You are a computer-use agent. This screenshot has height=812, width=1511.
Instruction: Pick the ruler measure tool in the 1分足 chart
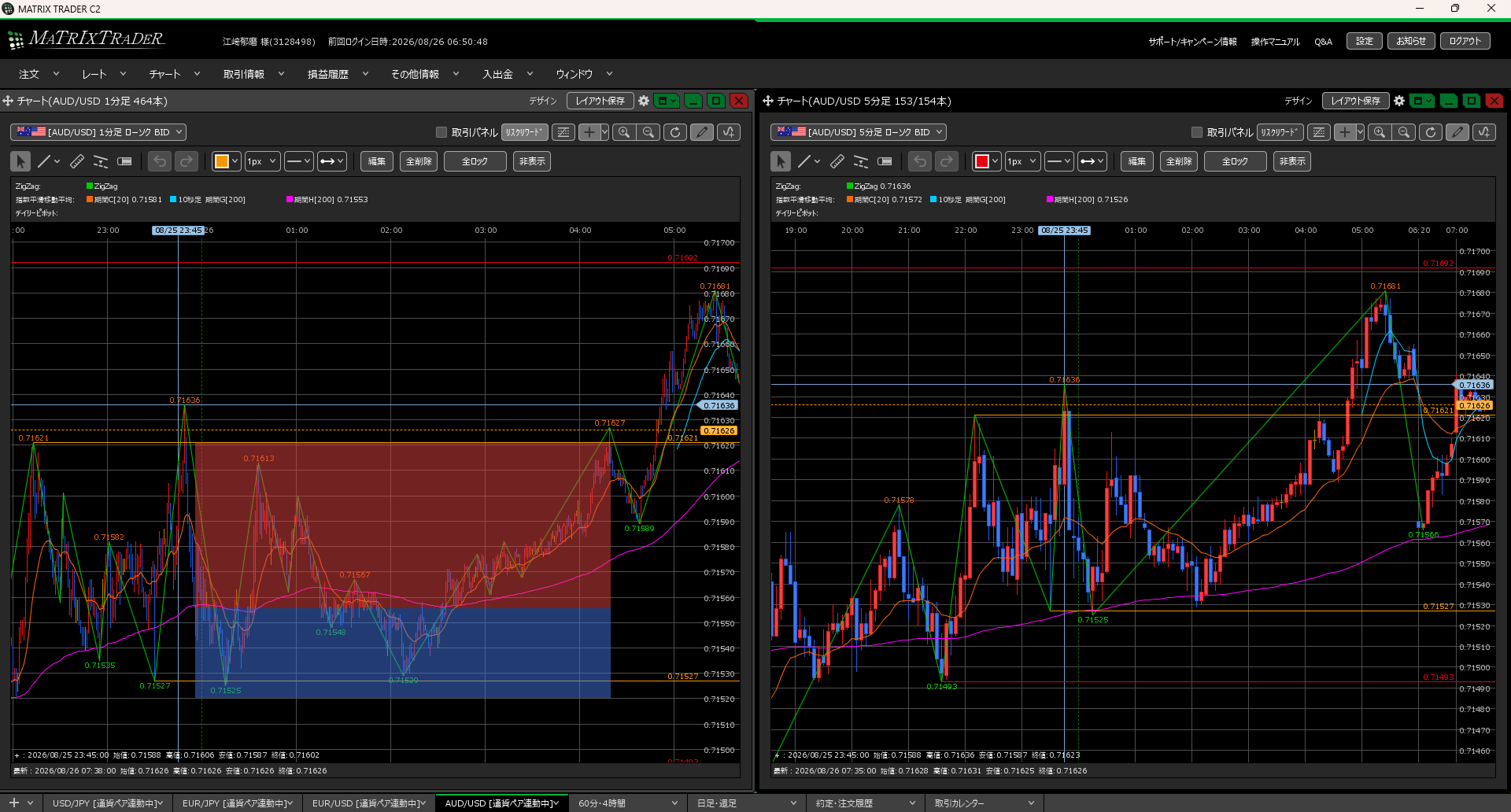click(77, 161)
